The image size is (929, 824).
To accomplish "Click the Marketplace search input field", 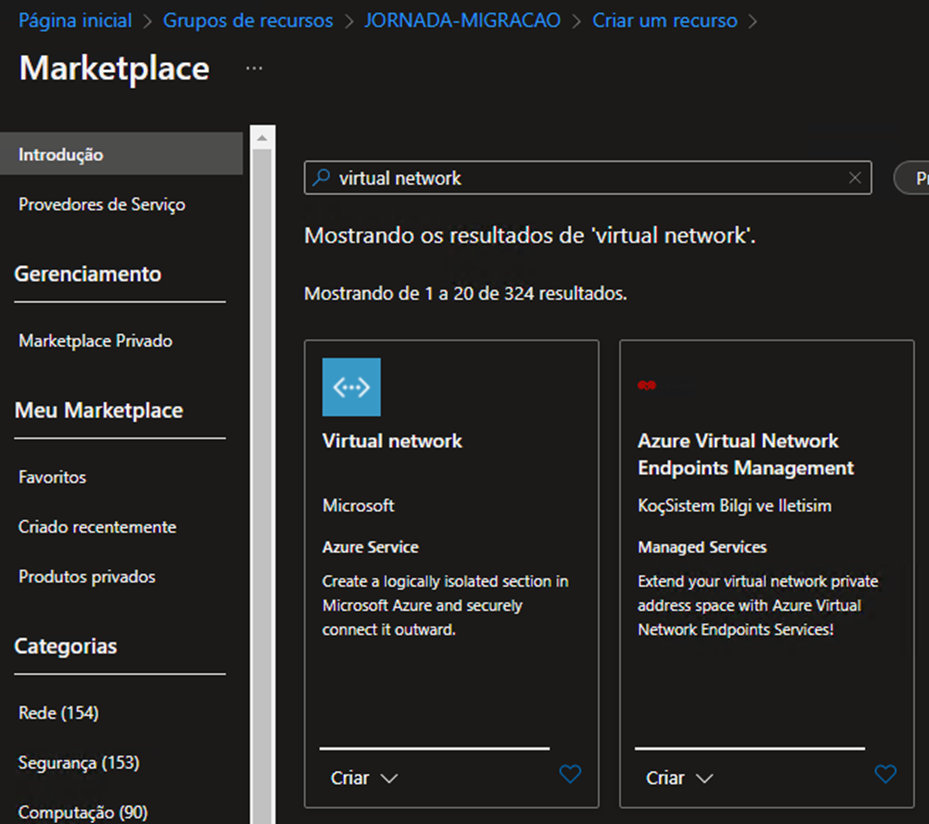I will (588, 178).
